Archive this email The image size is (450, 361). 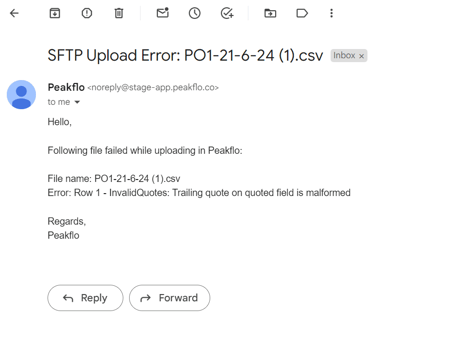click(55, 13)
